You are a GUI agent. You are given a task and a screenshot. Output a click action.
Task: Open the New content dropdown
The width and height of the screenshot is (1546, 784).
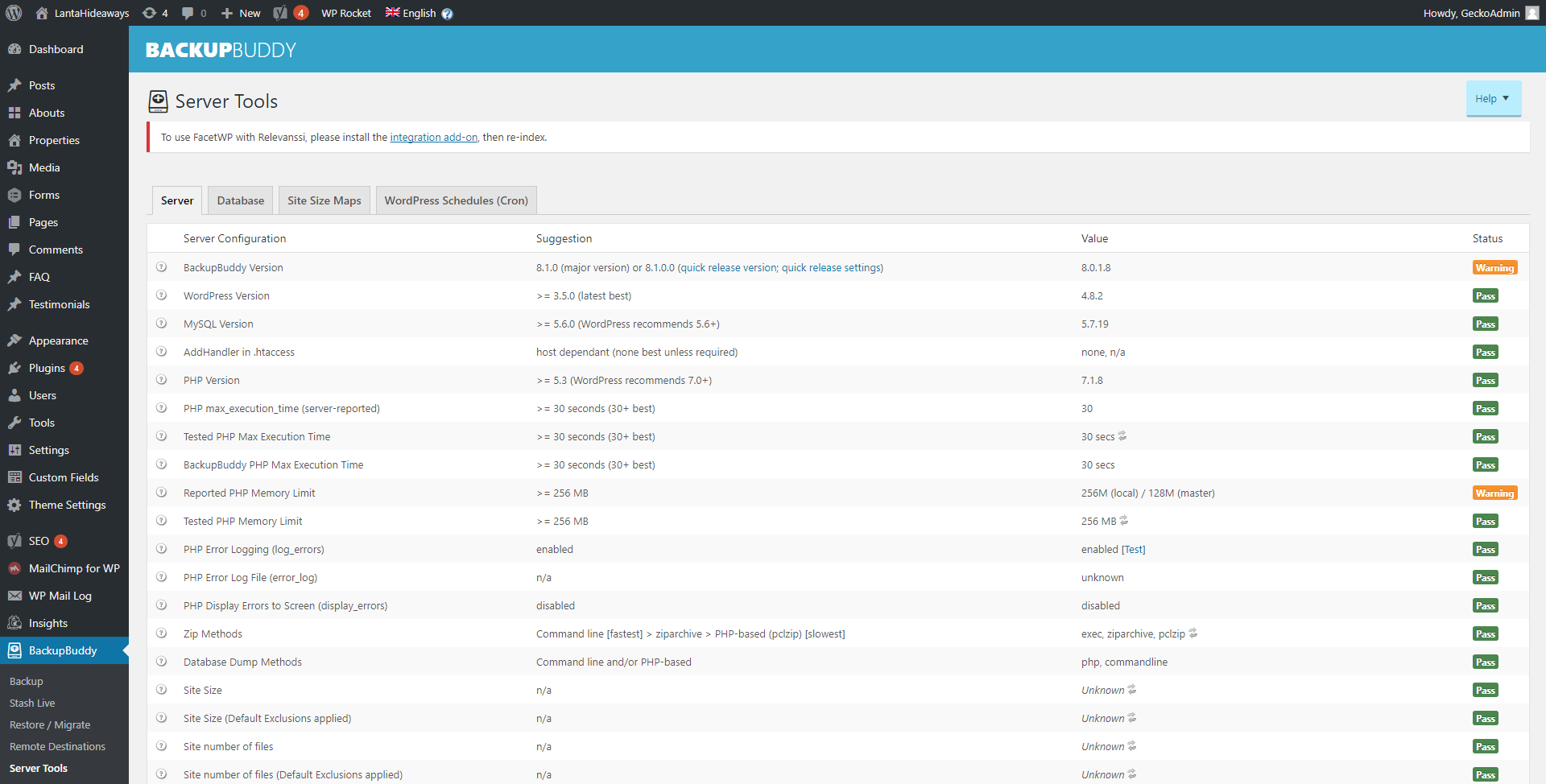tap(241, 13)
